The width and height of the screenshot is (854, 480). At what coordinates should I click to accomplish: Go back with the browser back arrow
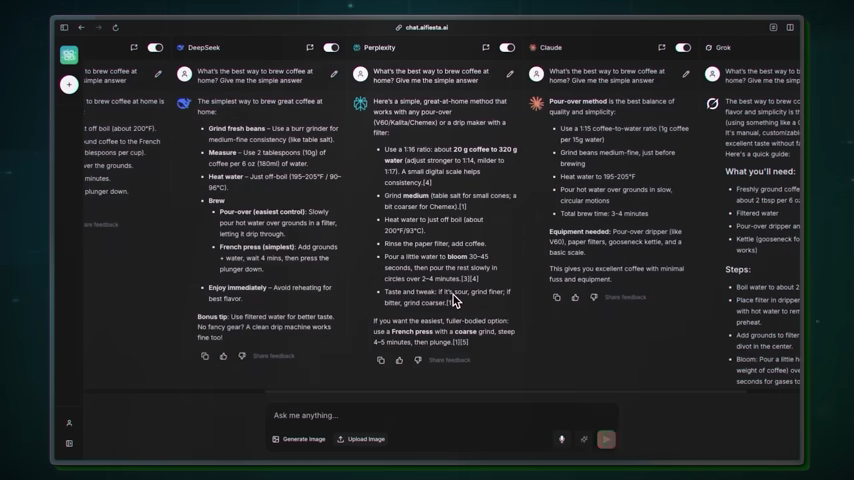81,27
